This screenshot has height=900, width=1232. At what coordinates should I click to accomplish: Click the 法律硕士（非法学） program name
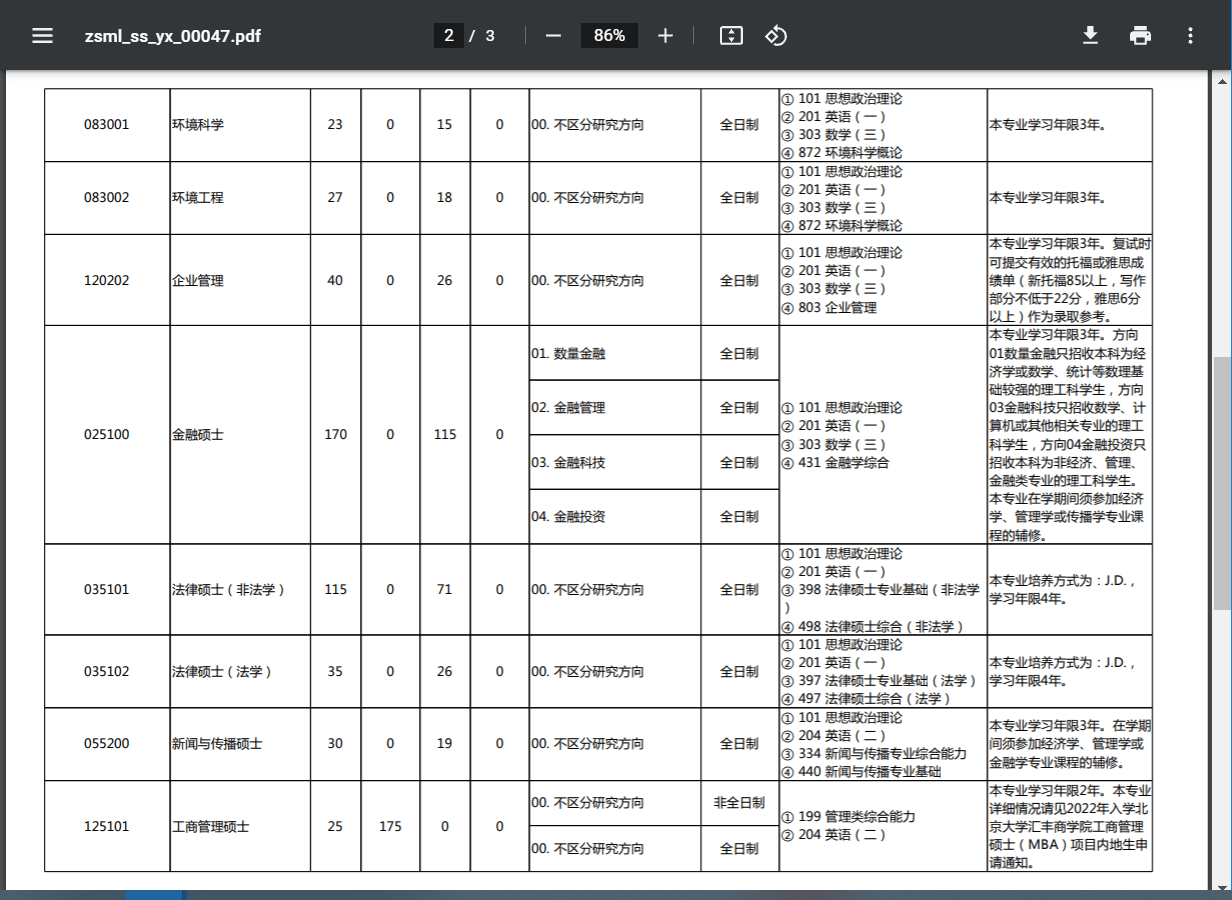click(229, 590)
